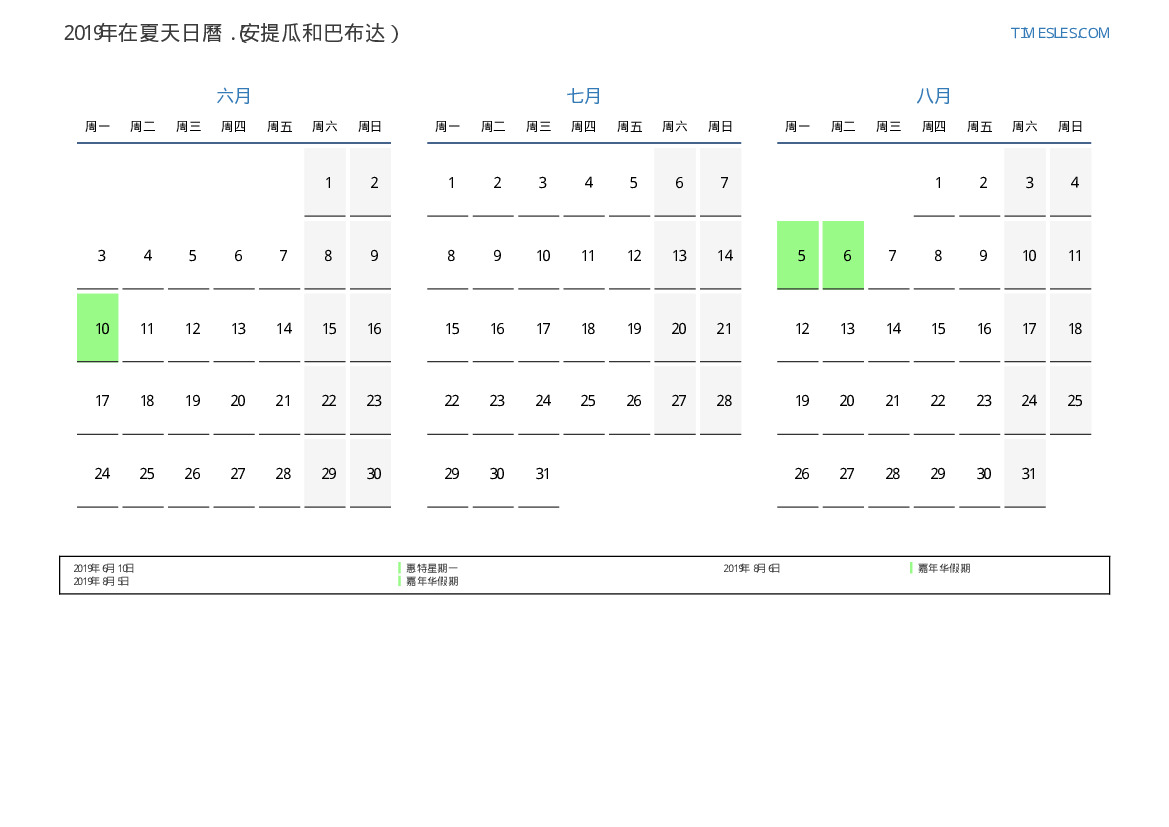Viewport: 1169px width, 827px height.
Task: Choose the 八月 month heading
Action: (934, 96)
